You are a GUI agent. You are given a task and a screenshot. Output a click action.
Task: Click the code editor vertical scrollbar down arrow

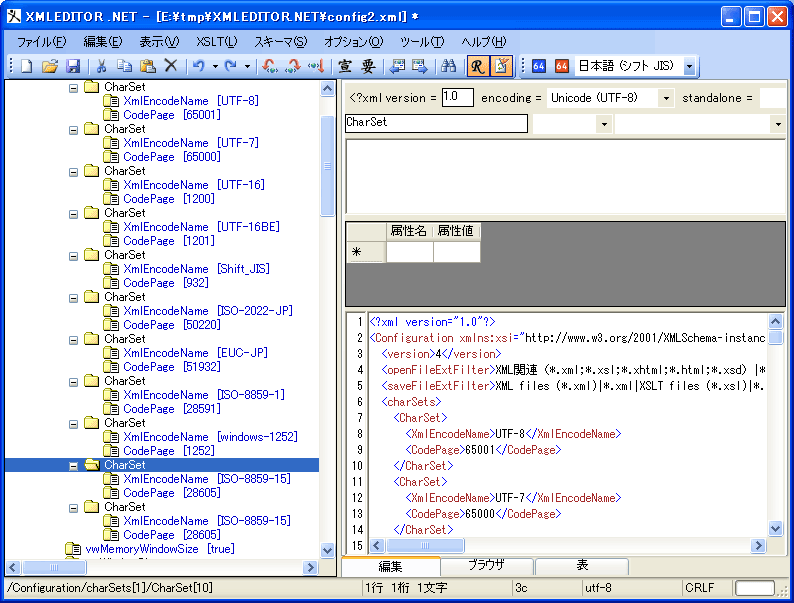point(776,529)
